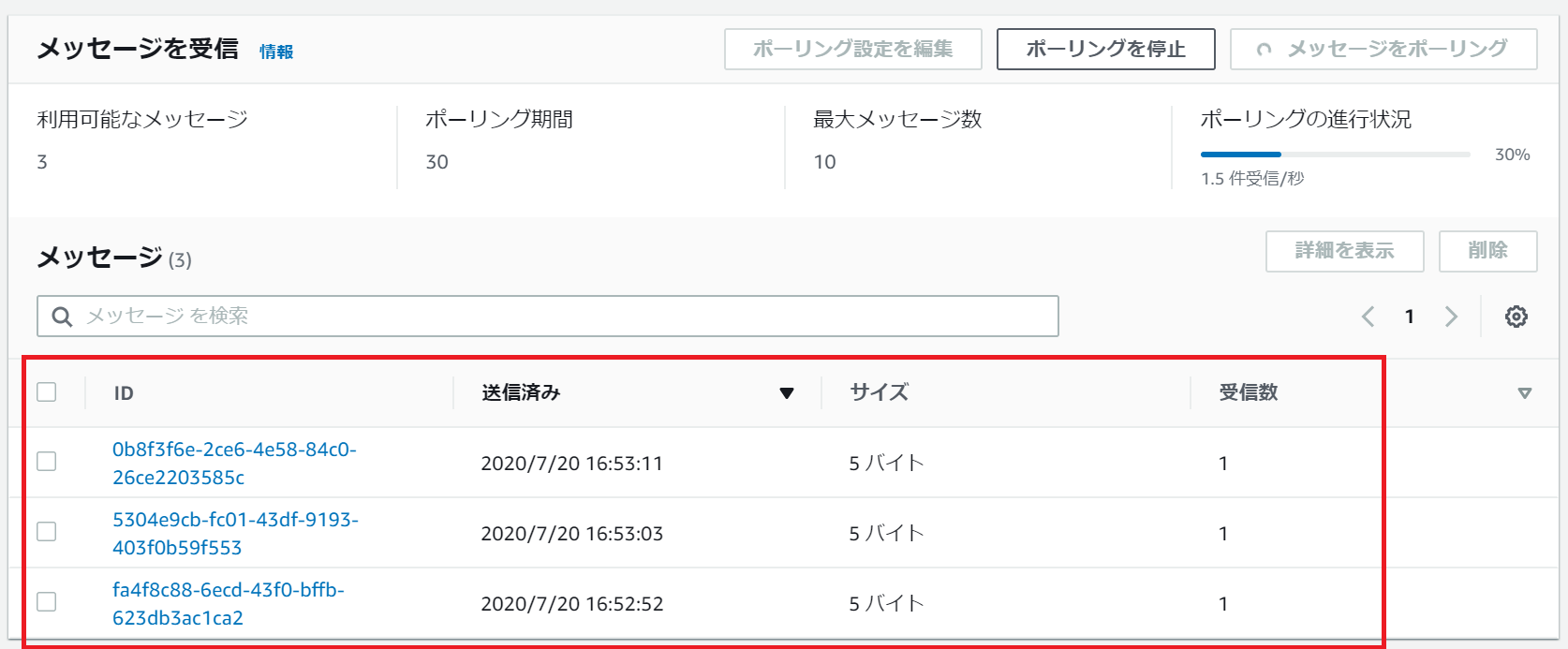Click the 詳細を表示 button
The width and height of the screenshot is (1568, 649).
1344,251
